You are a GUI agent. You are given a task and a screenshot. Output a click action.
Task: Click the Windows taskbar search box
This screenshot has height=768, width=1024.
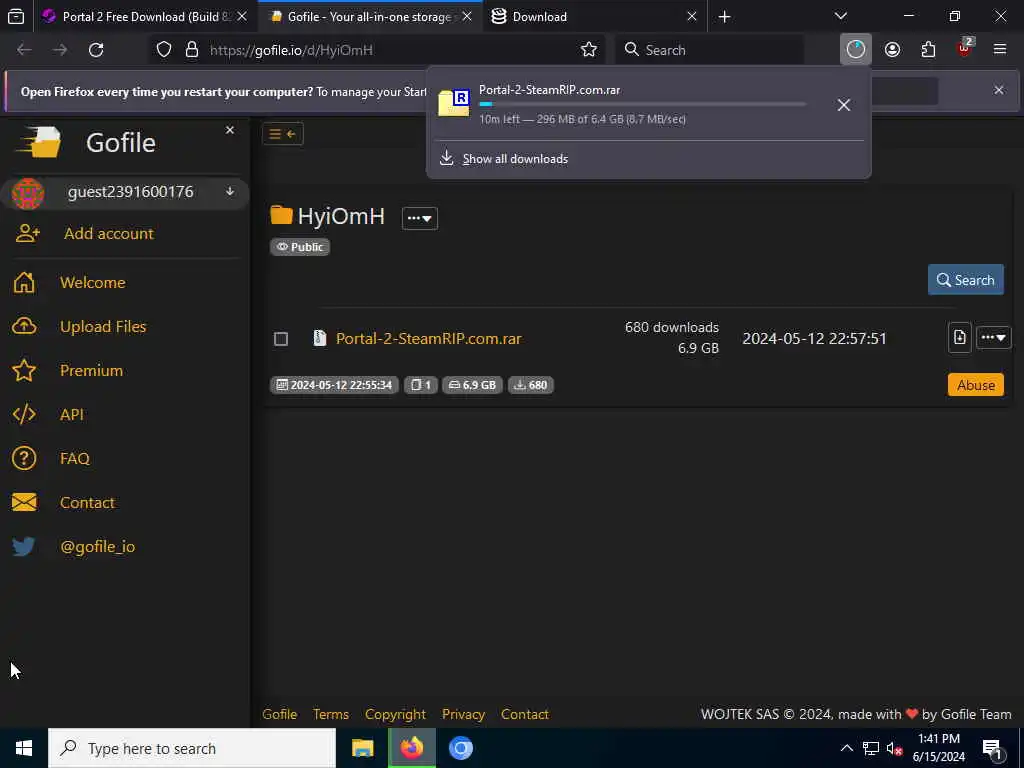point(192,748)
